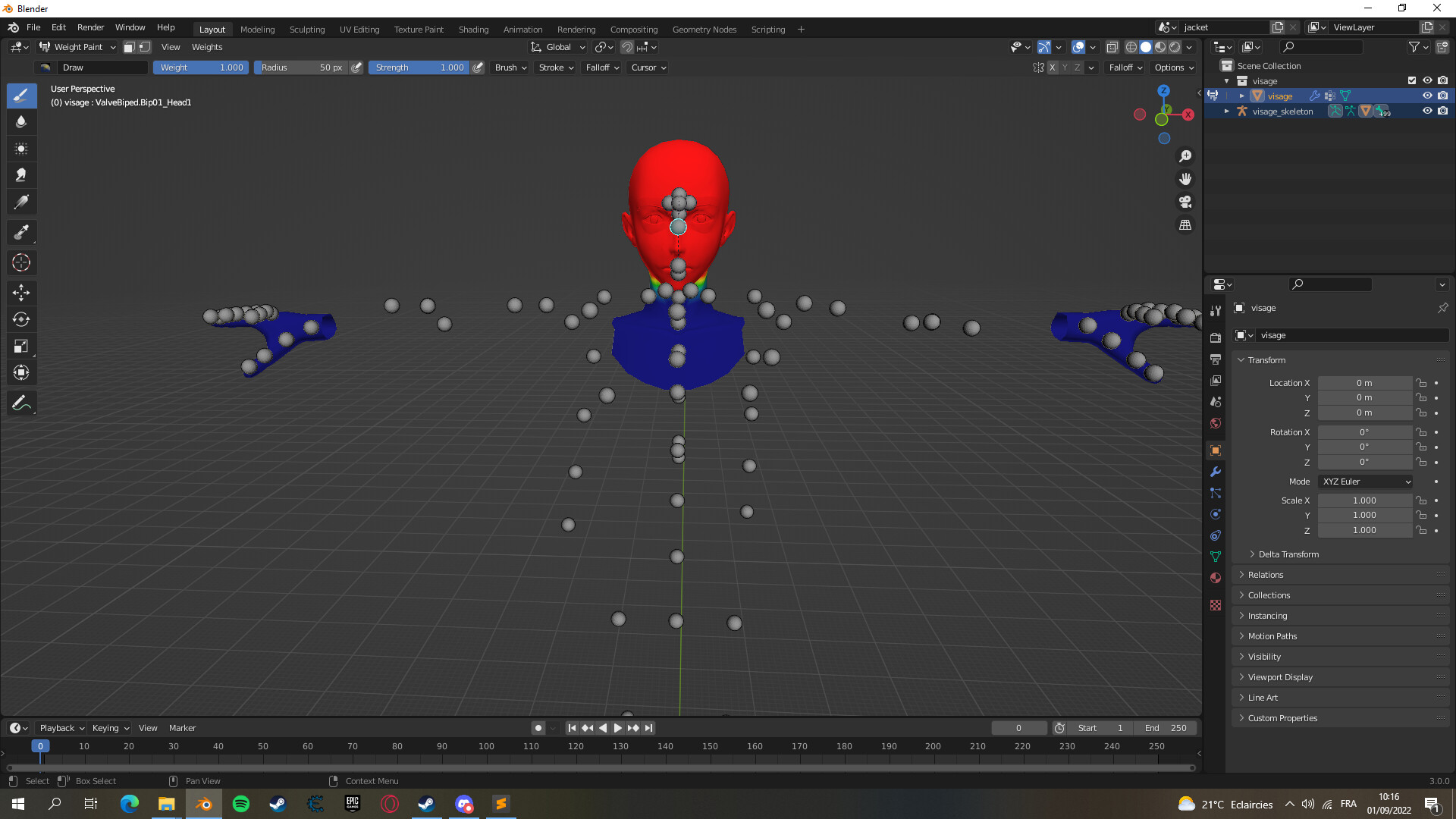
Task: Adjust the brush Weight slider
Action: (201, 67)
